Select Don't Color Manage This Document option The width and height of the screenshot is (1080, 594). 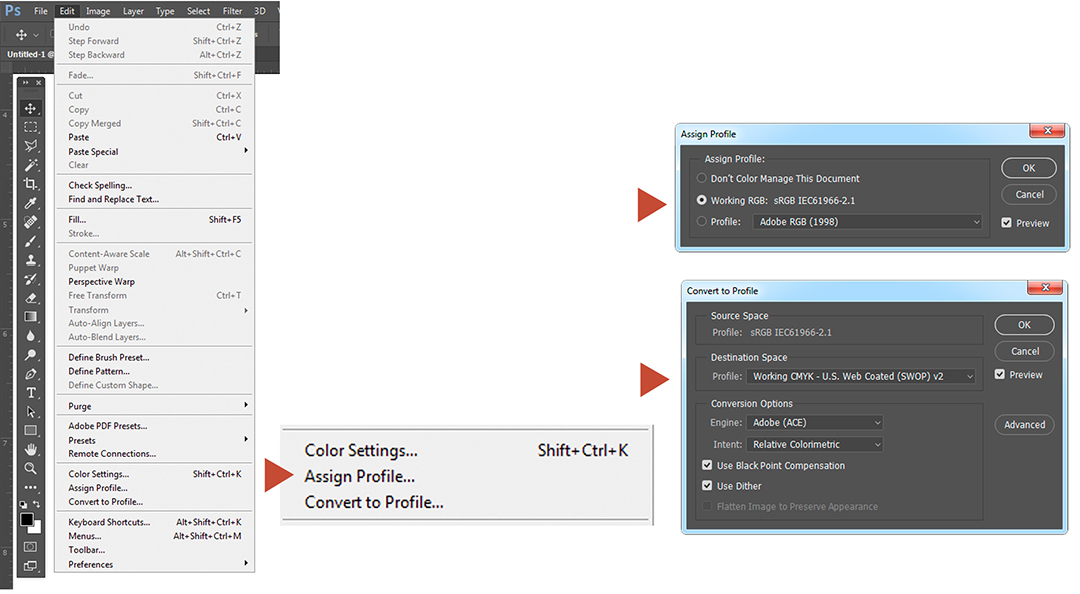tap(702, 179)
